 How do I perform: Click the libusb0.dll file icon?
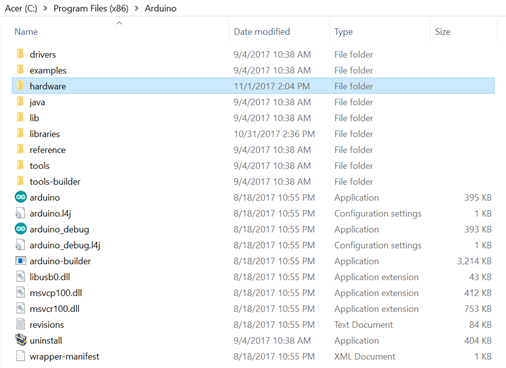[x=21, y=277]
